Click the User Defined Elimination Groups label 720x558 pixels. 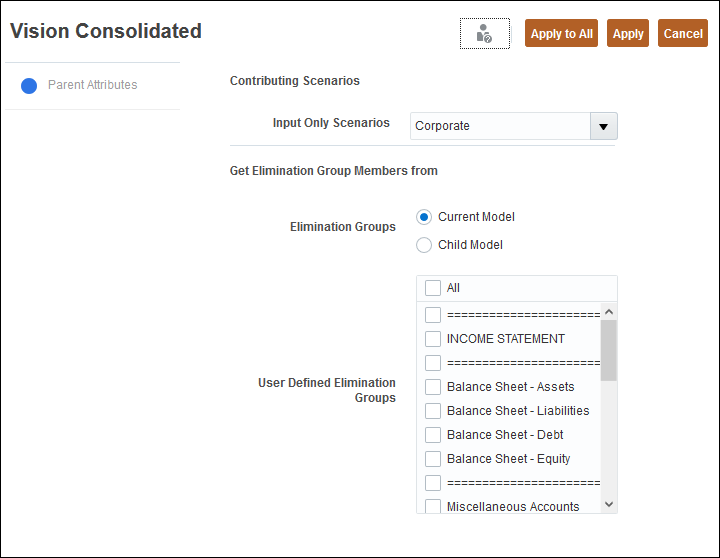click(x=326, y=390)
